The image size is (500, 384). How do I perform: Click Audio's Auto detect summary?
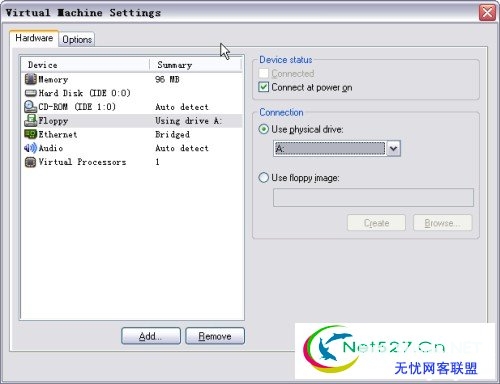pos(182,148)
